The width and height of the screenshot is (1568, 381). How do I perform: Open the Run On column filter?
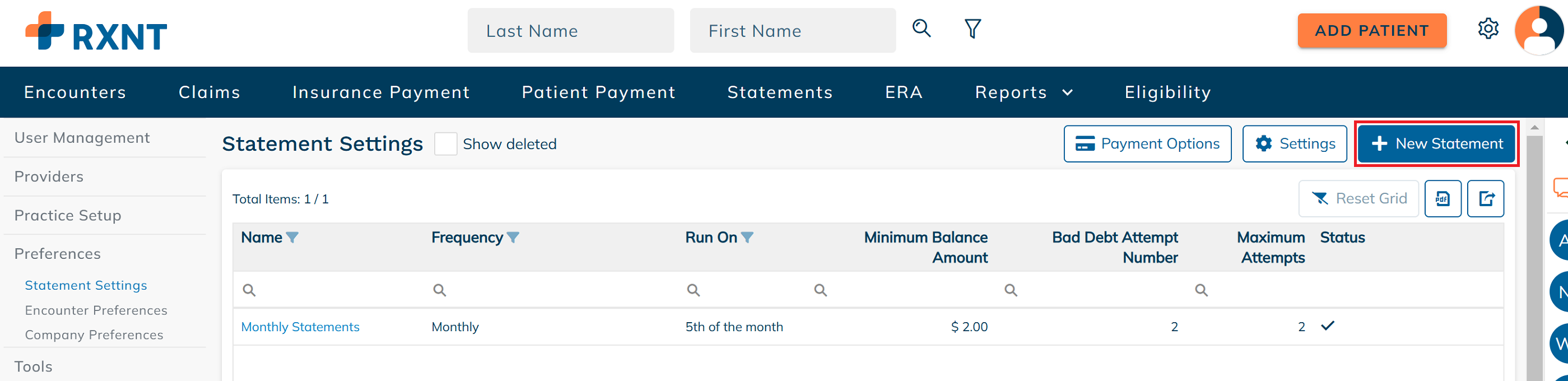747,238
